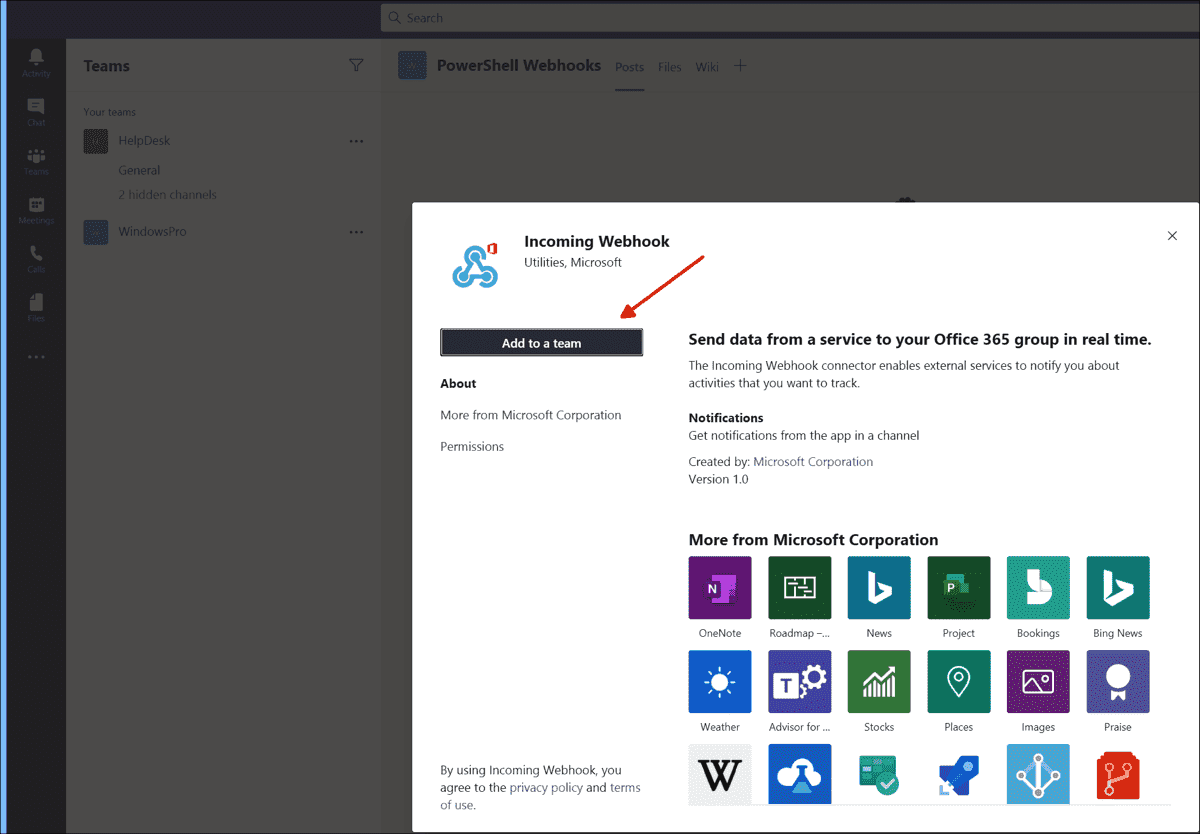Open the Activity feed in sidebar

point(36,63)
